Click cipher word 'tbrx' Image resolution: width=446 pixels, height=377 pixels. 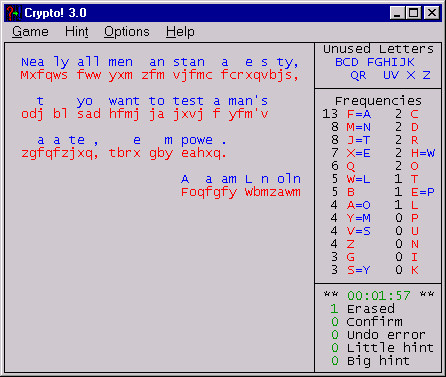[124, 153]
